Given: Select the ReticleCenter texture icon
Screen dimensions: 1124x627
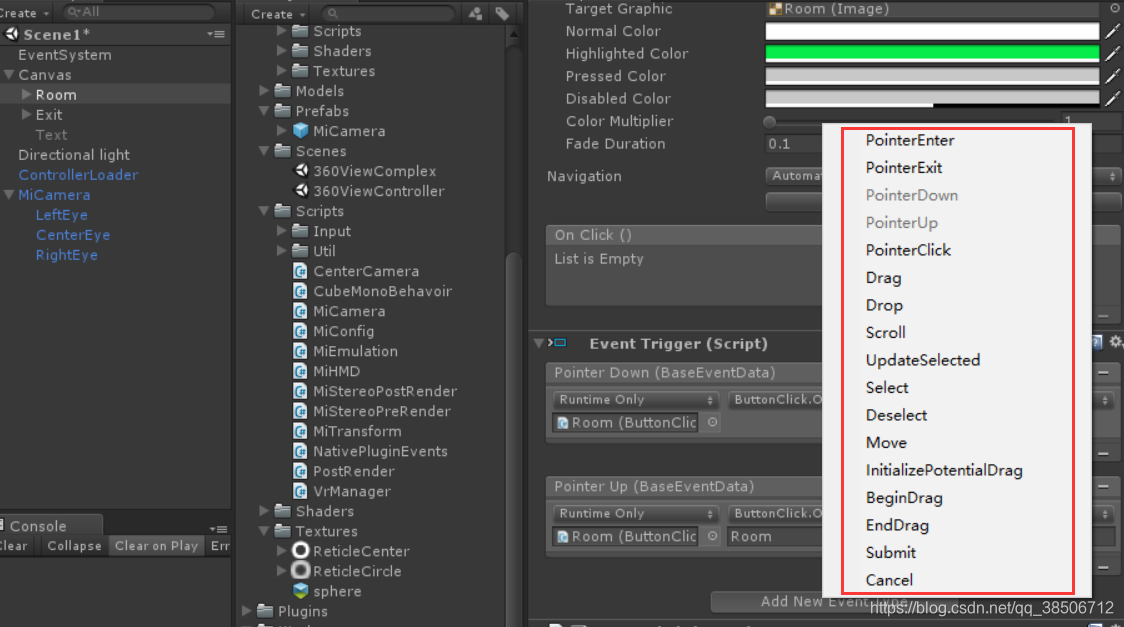Looking at the screenshot, I should coord(301,551).
